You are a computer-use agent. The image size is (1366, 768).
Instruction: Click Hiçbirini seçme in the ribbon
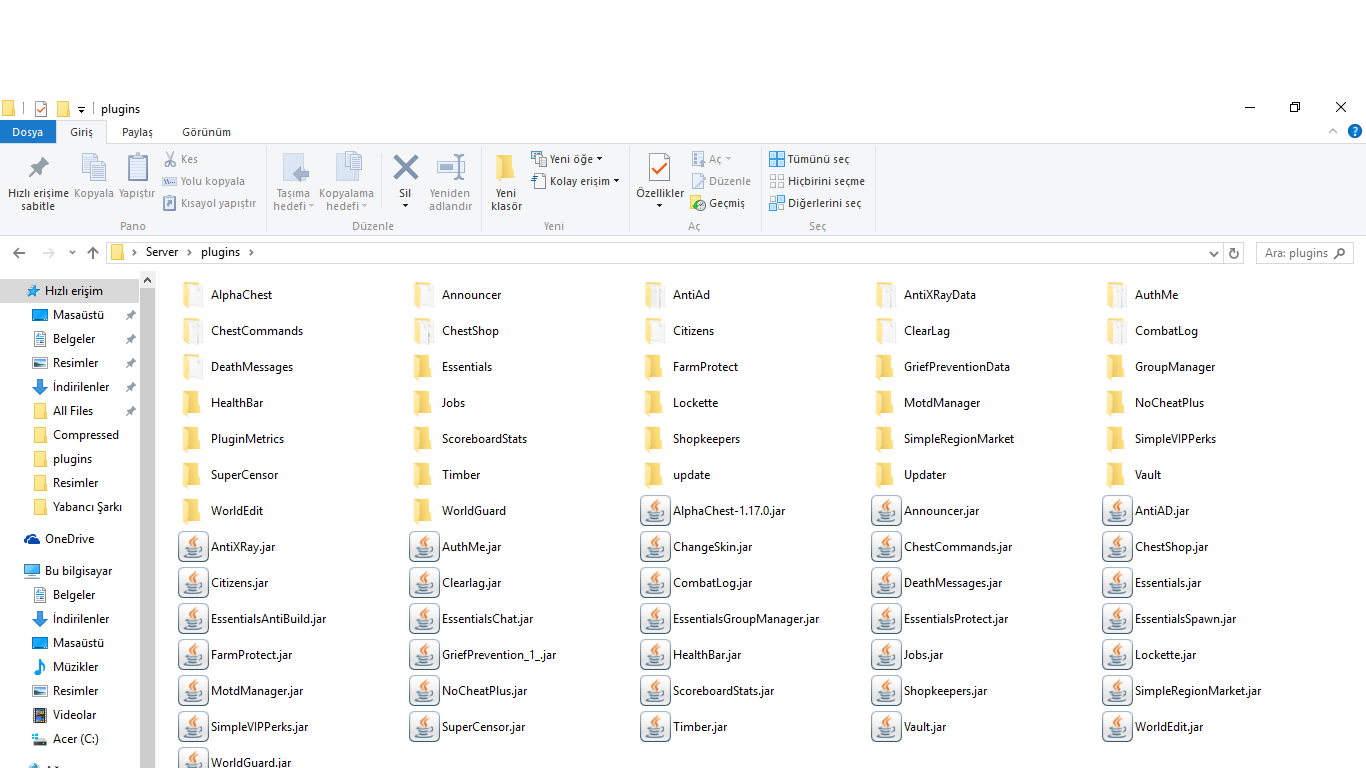click(x=817, y=181)
